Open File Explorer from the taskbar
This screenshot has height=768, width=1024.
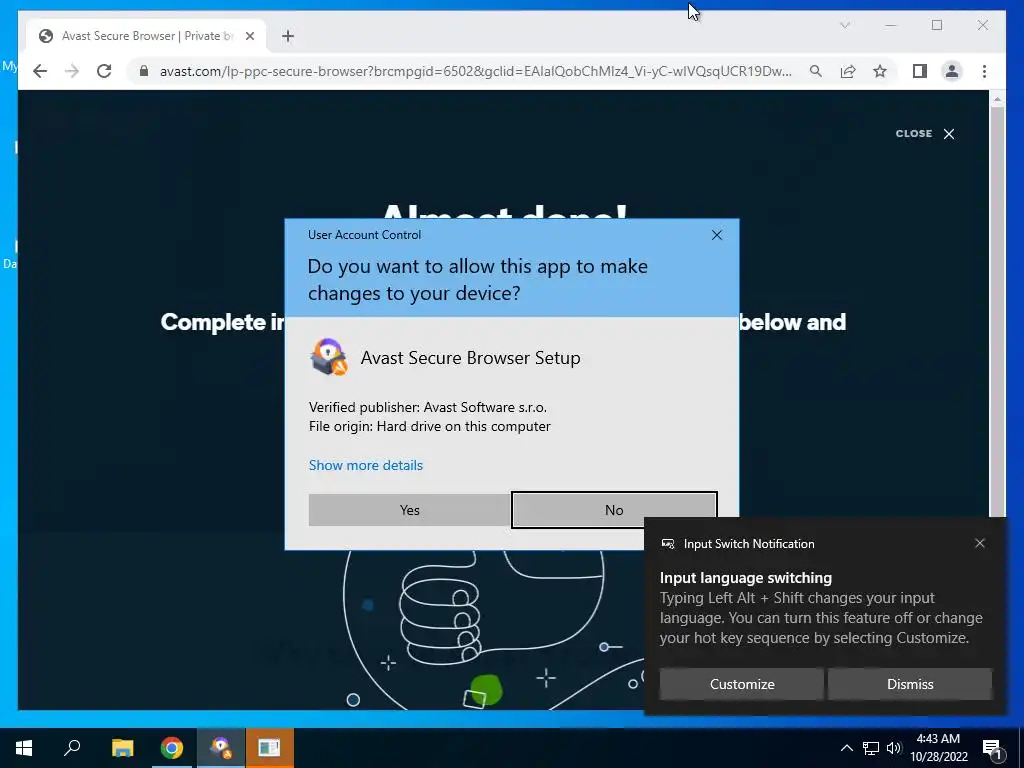click(122, 748)
